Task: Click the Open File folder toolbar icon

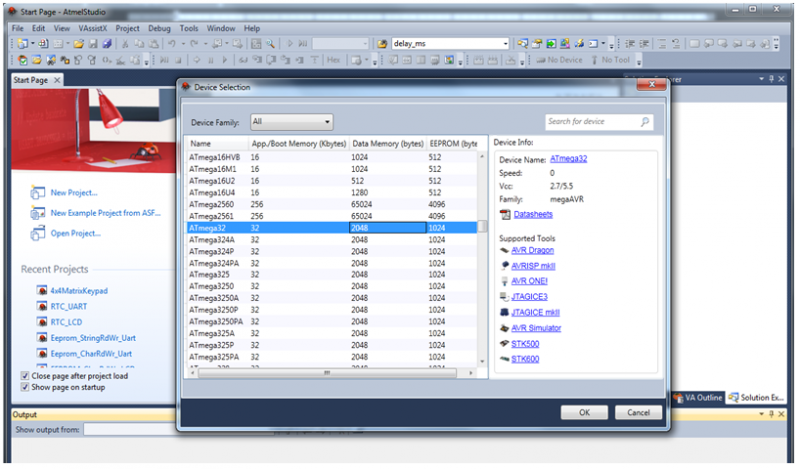Action: coord(78,44)
